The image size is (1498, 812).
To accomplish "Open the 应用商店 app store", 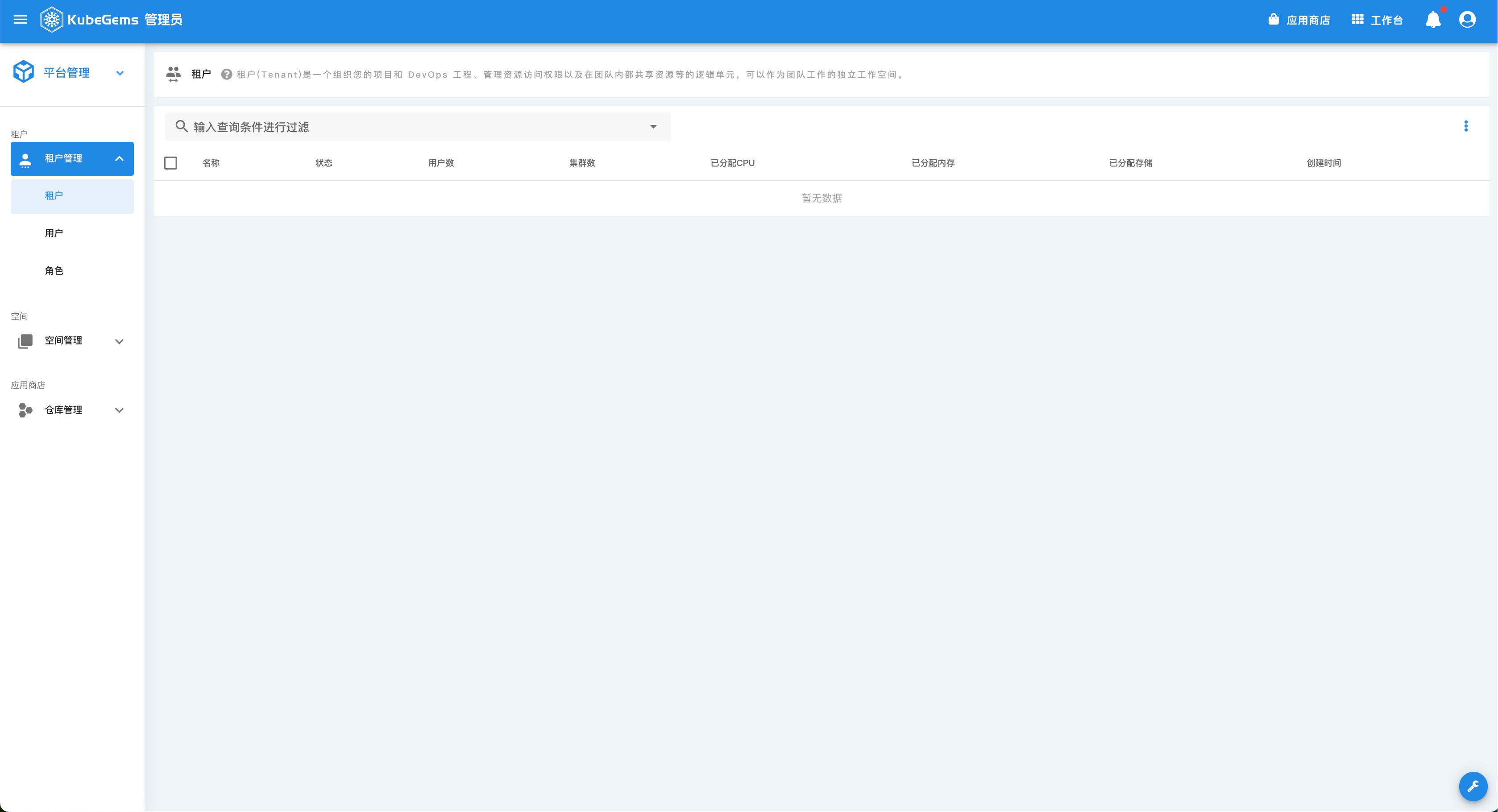I will 1299,20.
